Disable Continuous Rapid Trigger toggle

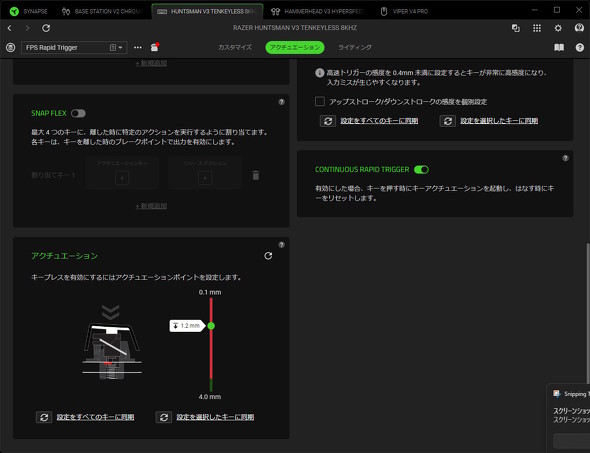(421, 170)
